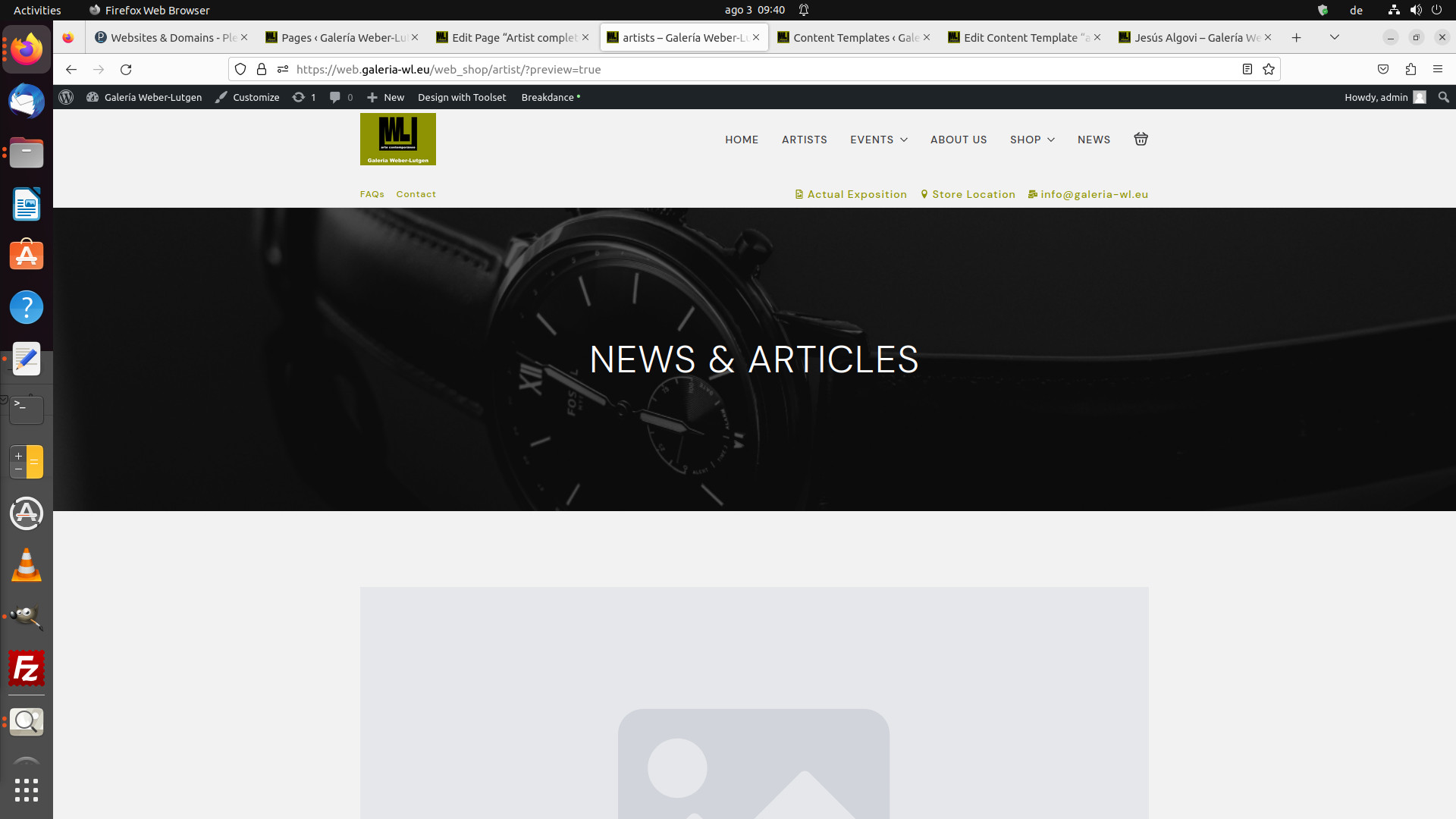Open the ARTISTS page

(x=805, y=140)
